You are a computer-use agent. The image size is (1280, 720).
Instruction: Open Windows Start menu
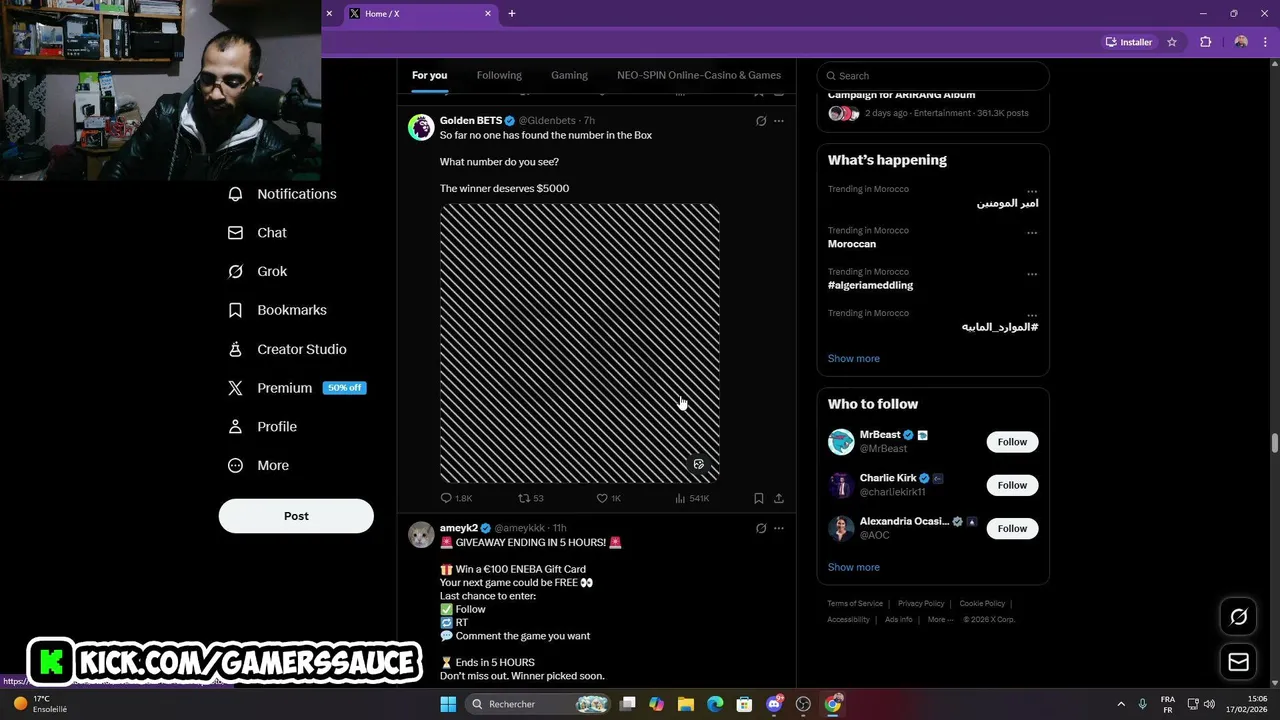coord(448,704)
